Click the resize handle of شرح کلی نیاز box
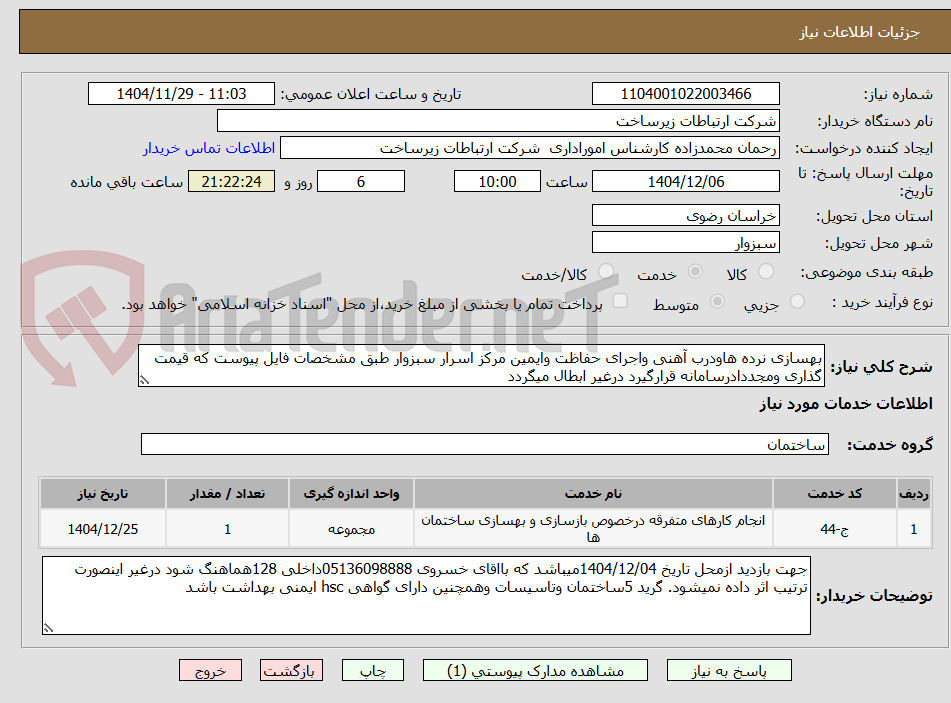The height and width of the screenshot is (703, 951). [x=144, y=380]
